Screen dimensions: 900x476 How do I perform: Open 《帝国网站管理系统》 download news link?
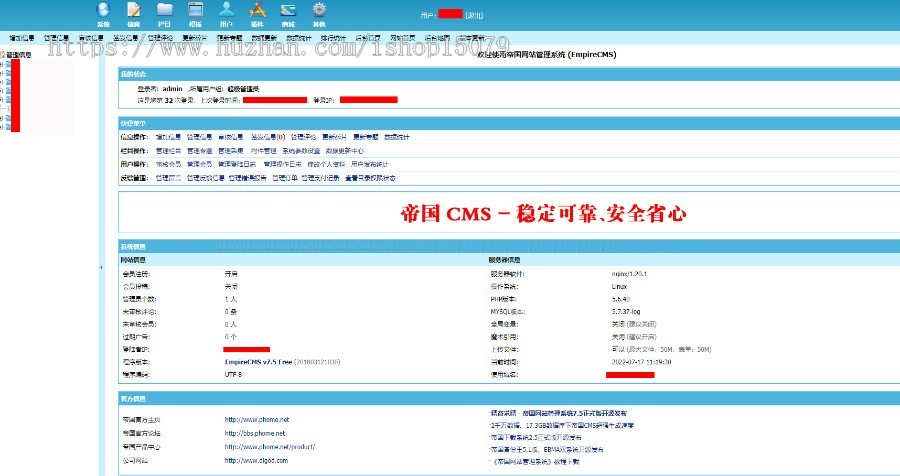(534, 462)
